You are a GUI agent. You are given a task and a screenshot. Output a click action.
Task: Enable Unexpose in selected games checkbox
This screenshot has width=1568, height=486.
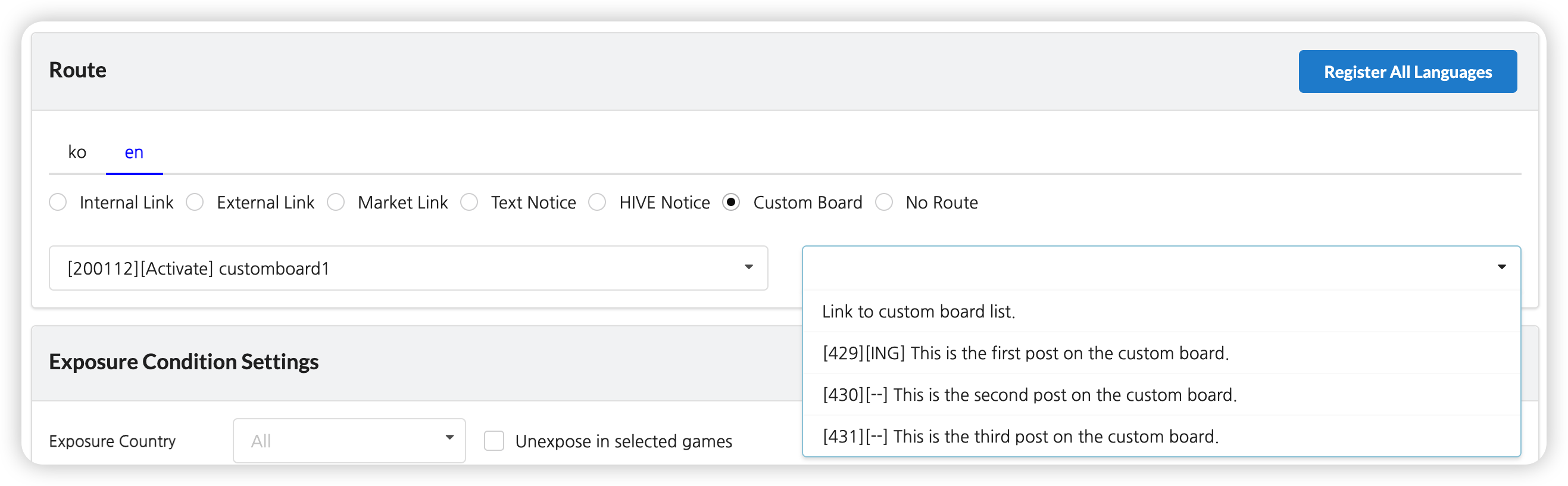[x=494, y=441]
